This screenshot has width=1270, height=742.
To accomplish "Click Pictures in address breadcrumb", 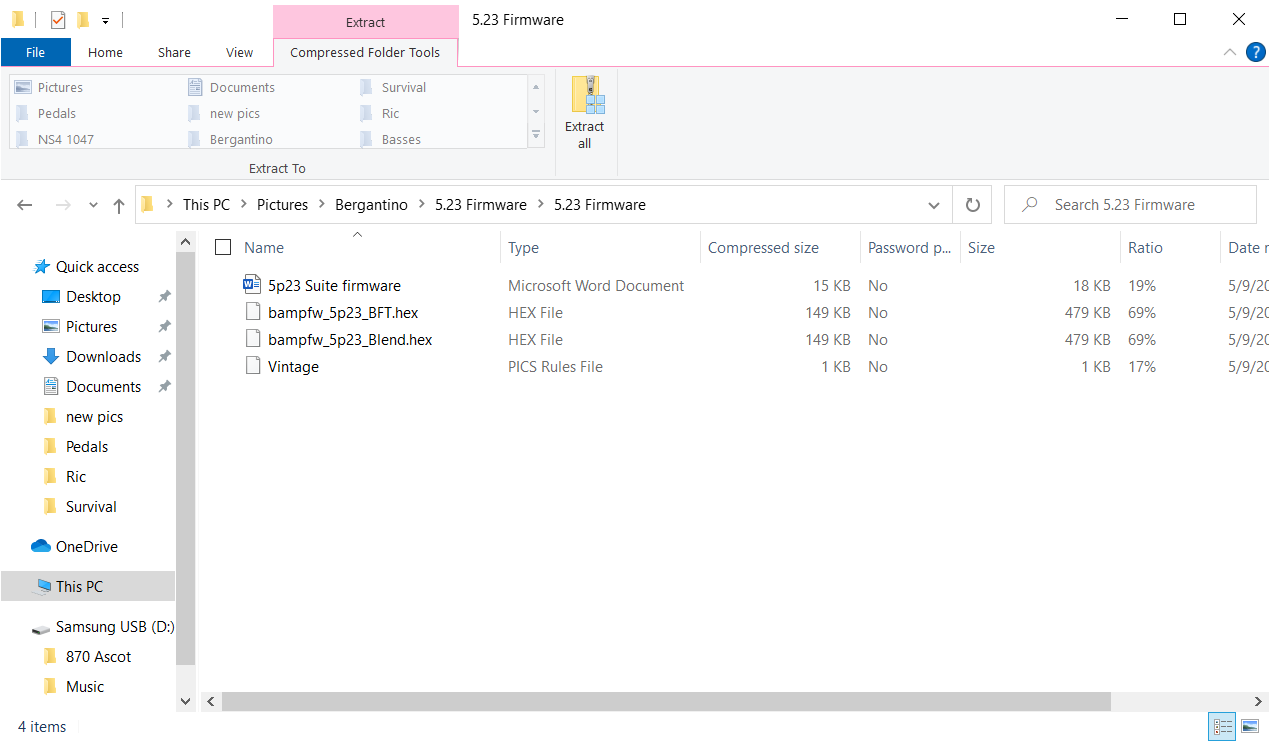I will pos(282,205).
